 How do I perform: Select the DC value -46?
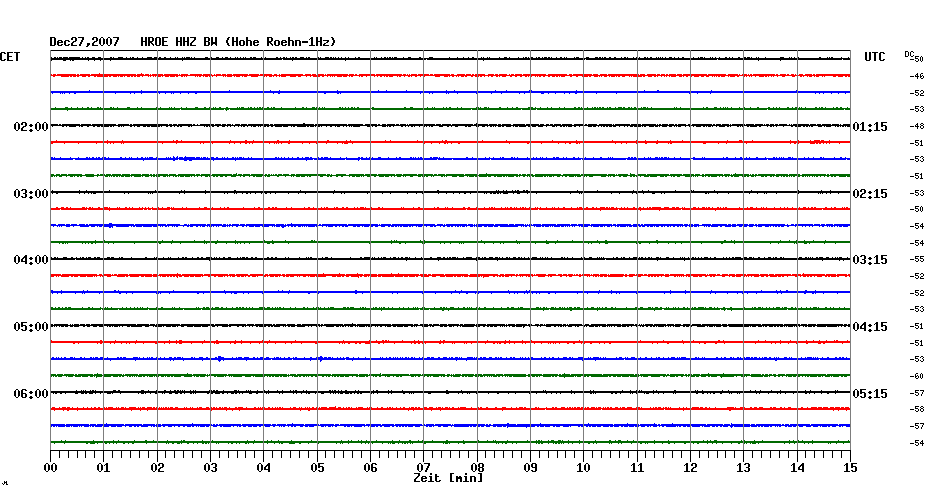(916, 77)
